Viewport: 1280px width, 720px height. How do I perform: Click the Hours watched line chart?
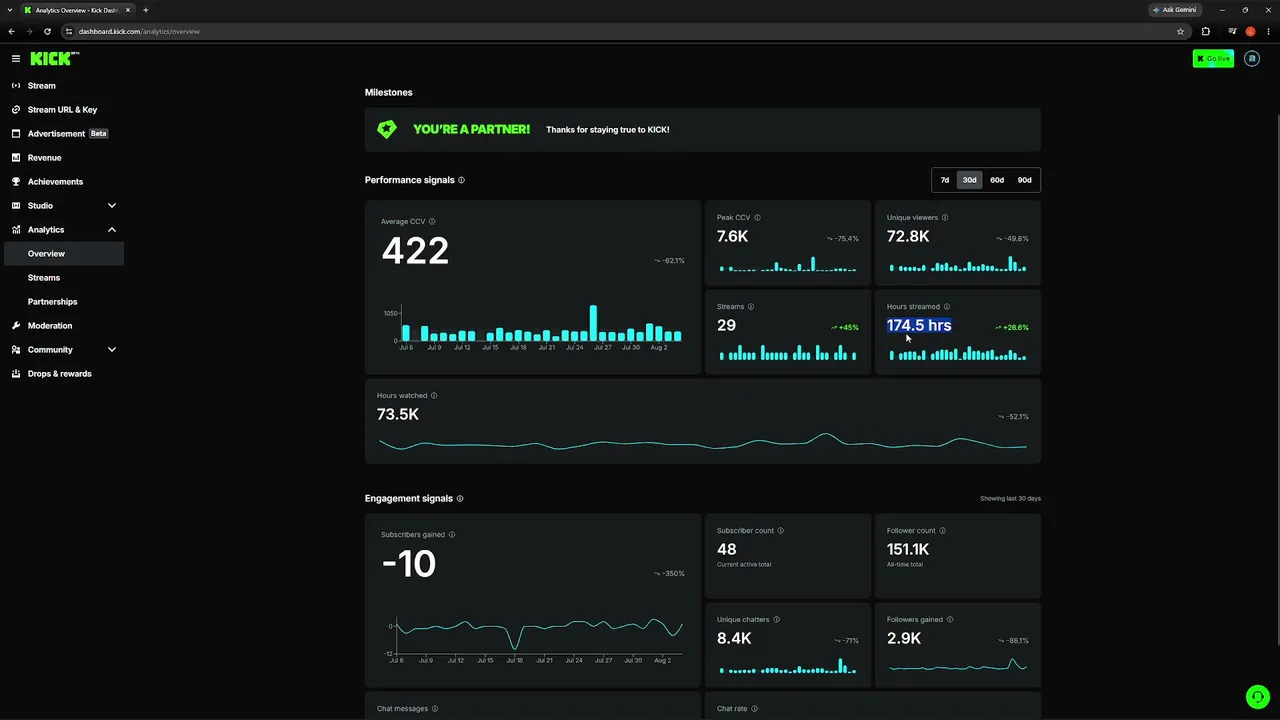coord(703,443)
